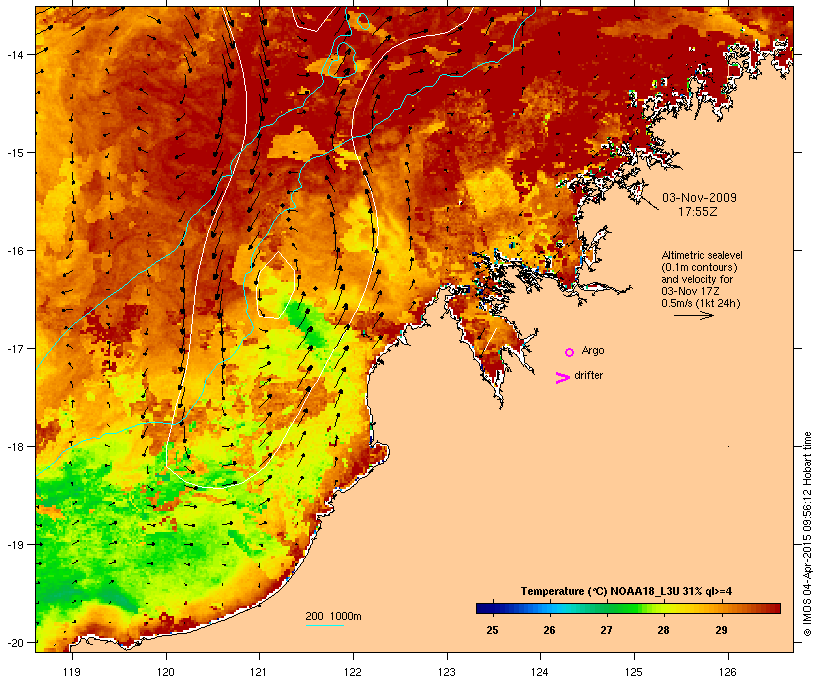Image resolution: width=820 pixels, height=680 pixels.
Task: Click the colorbar value '29'
Action: [x=721, y=630]
